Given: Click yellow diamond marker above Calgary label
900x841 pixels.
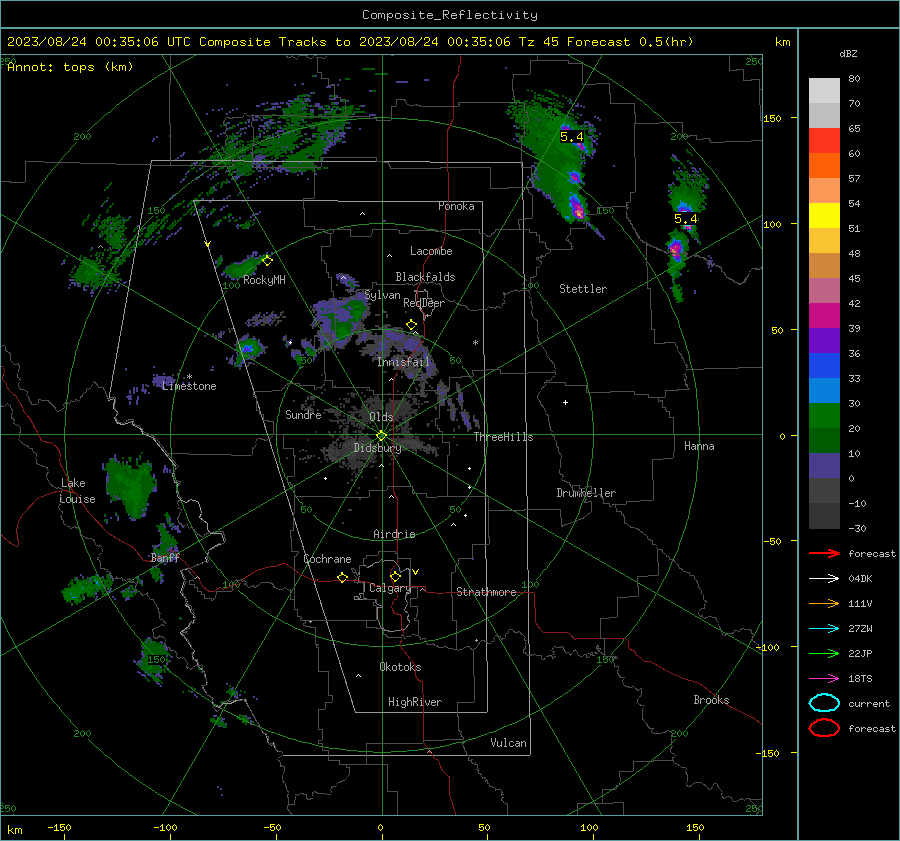Looking at the screenshot, I should [395, 576].
